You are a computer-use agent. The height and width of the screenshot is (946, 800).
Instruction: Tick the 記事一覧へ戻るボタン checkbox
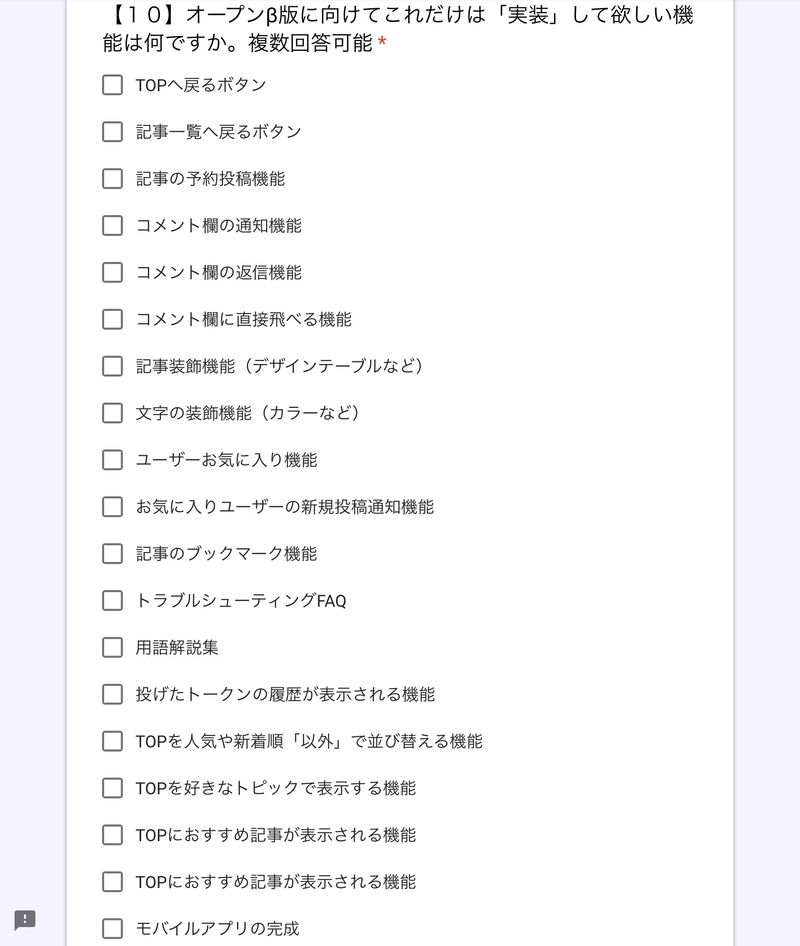(x=112, y=132)
